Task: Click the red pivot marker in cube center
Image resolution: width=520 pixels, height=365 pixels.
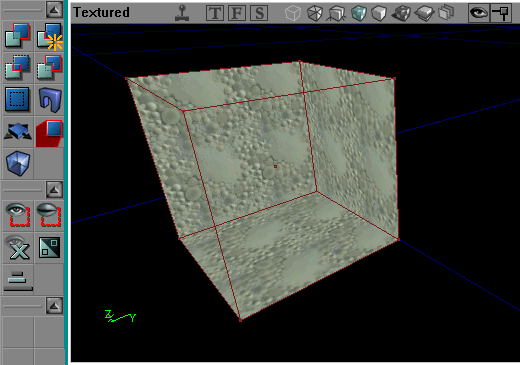Action: click(x=275, y=166)
